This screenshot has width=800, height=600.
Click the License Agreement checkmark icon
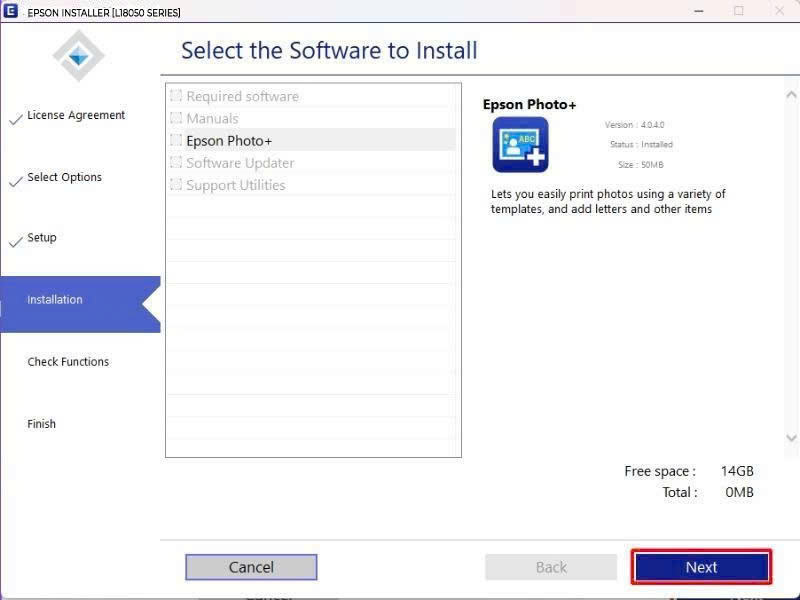(16, 119)
